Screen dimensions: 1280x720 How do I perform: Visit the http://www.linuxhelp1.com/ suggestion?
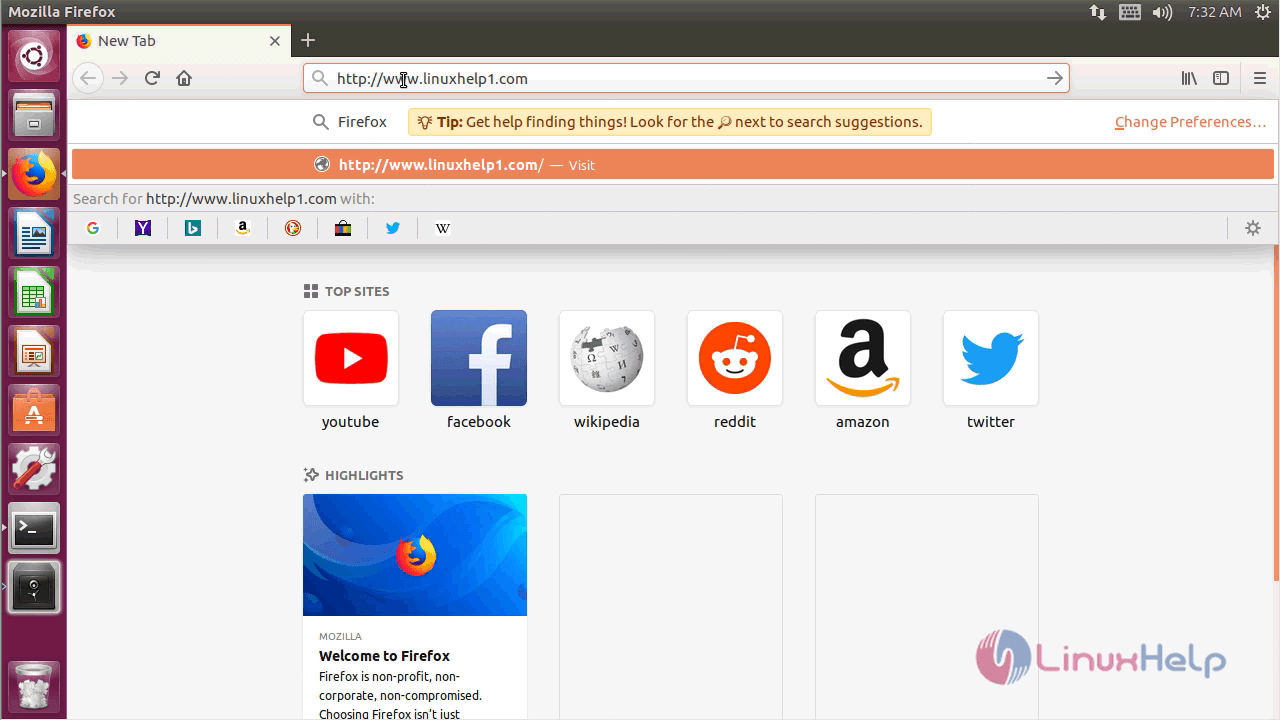point(673,165)
